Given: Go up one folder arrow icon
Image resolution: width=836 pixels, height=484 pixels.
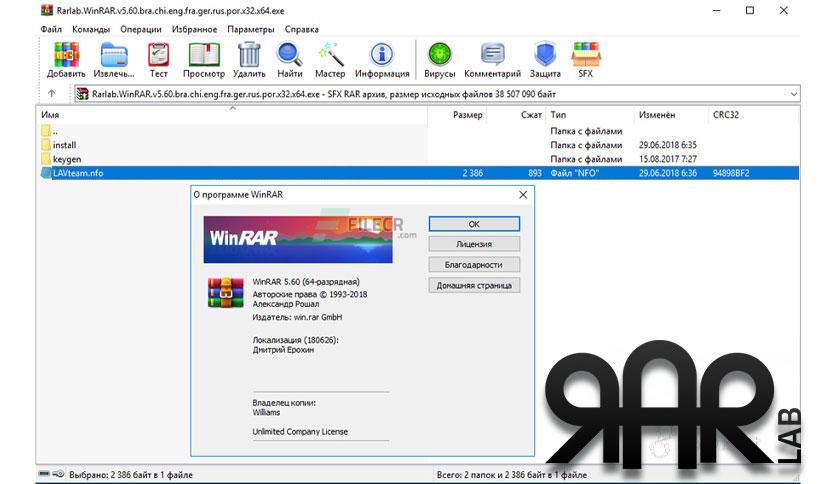Looking at the screenshot, I should tap(52, 94).
